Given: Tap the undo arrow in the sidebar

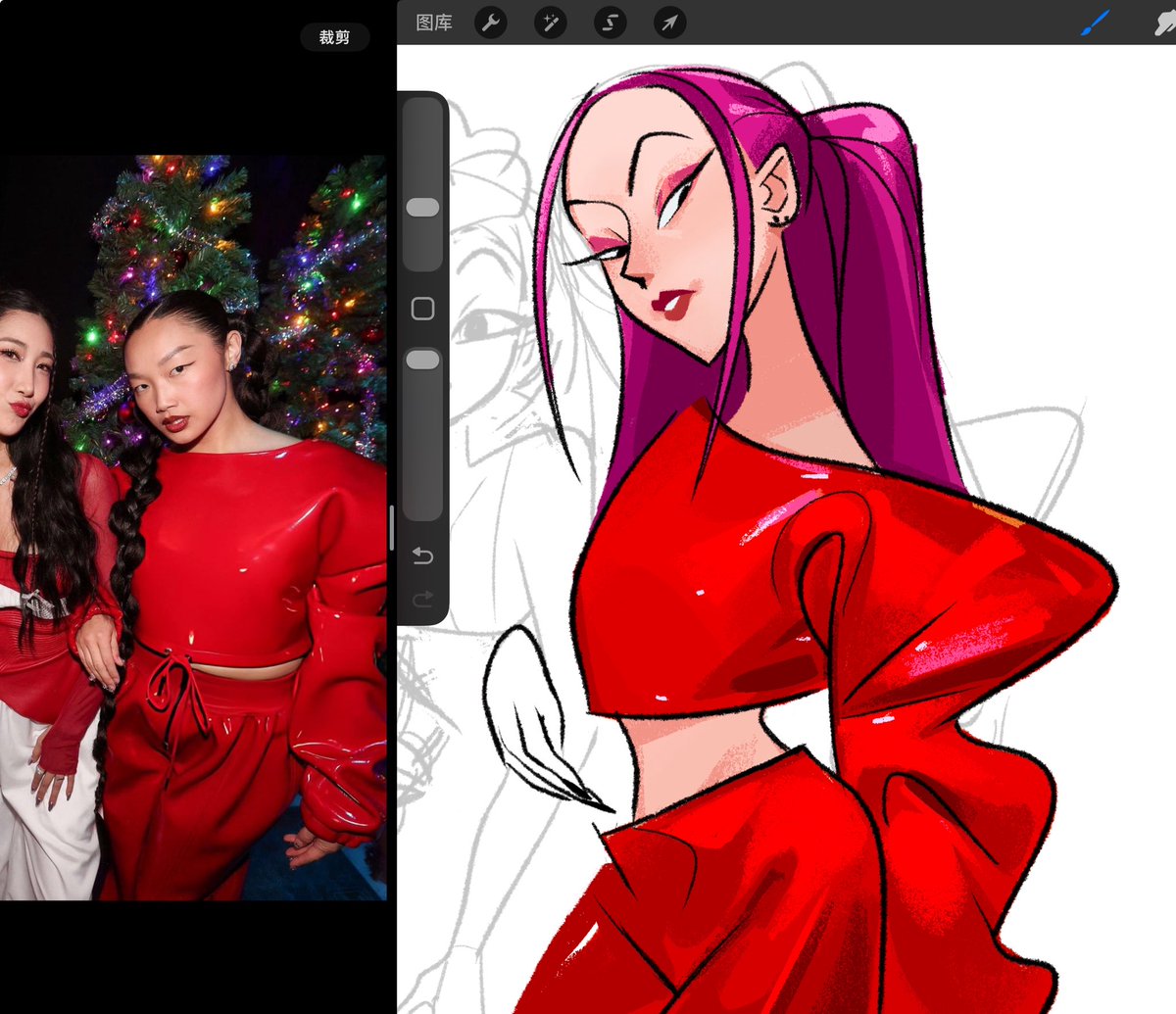Looking at the screenshot, I should [421, 555].
